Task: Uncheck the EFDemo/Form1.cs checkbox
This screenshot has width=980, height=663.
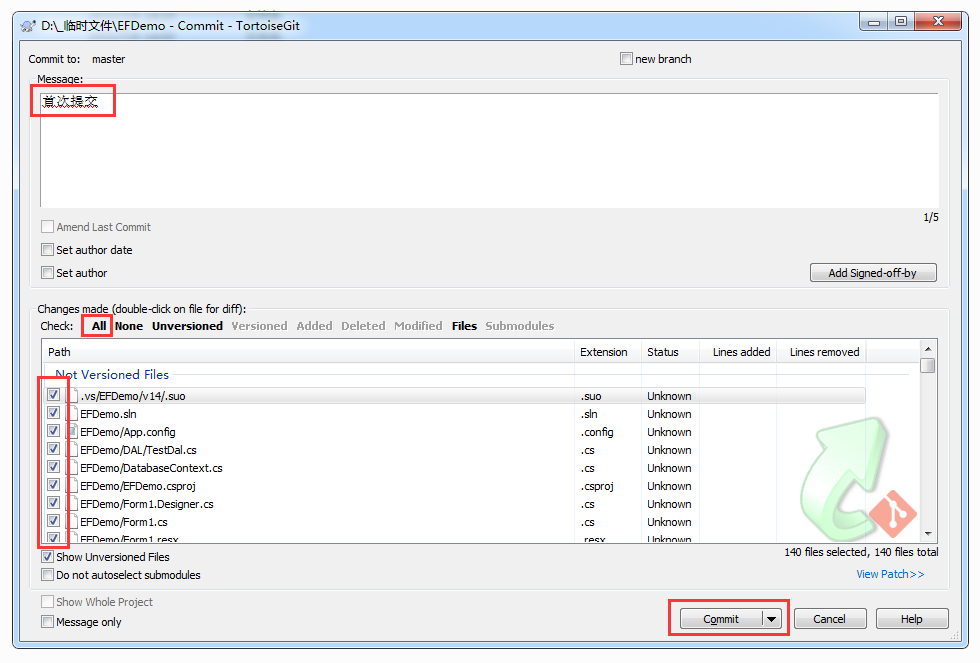Action: 54,521
